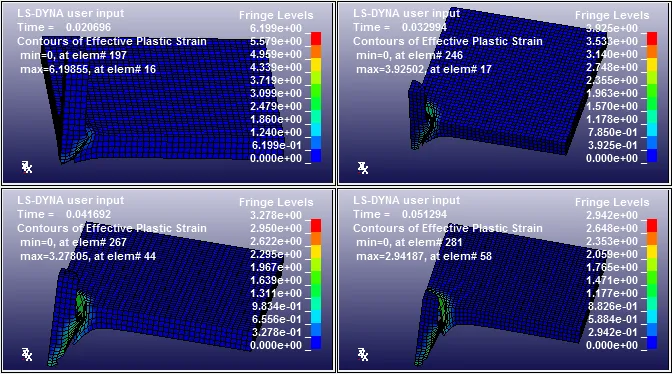This screenshot has height=374, width=672.
Task: Click the 1.860e+00 fringe level value
Action: (276, 119)
